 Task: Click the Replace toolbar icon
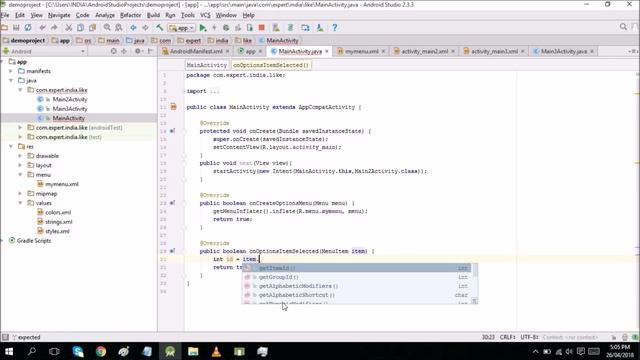pos(119,28)
